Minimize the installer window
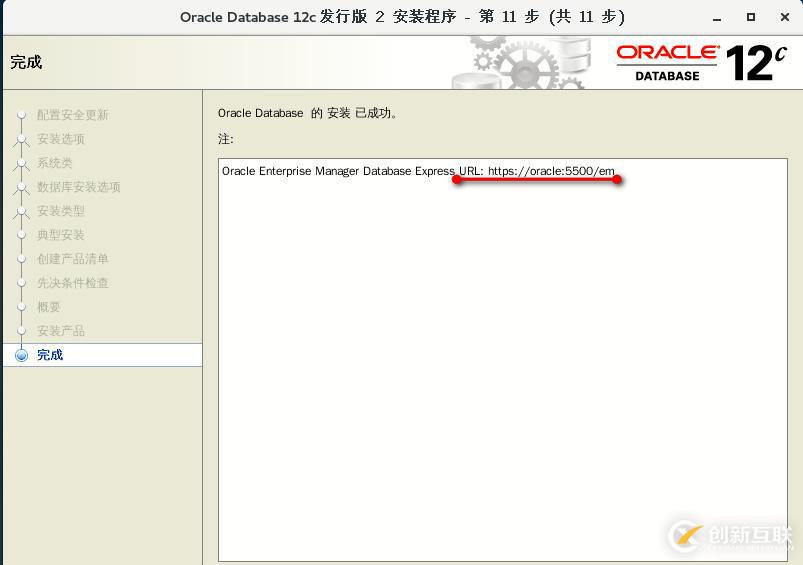 pyautogui.click(x=717, y=18)
